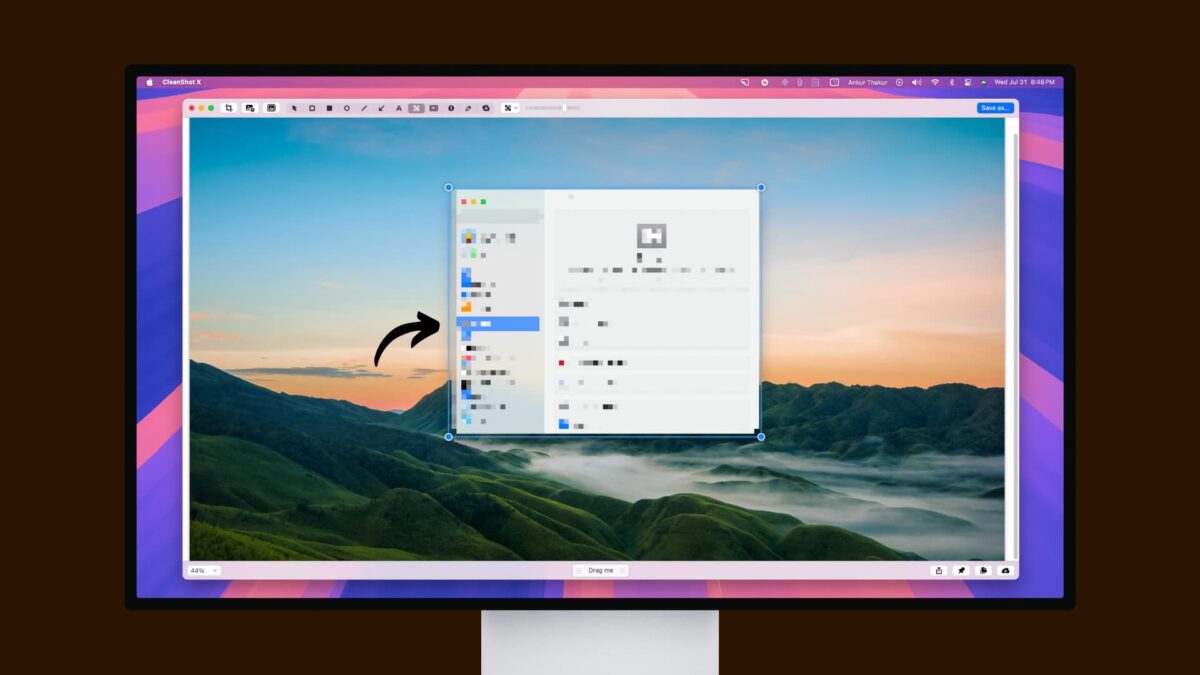
Task: Upload to cloud with the cloud icon
Action: 1006,570
